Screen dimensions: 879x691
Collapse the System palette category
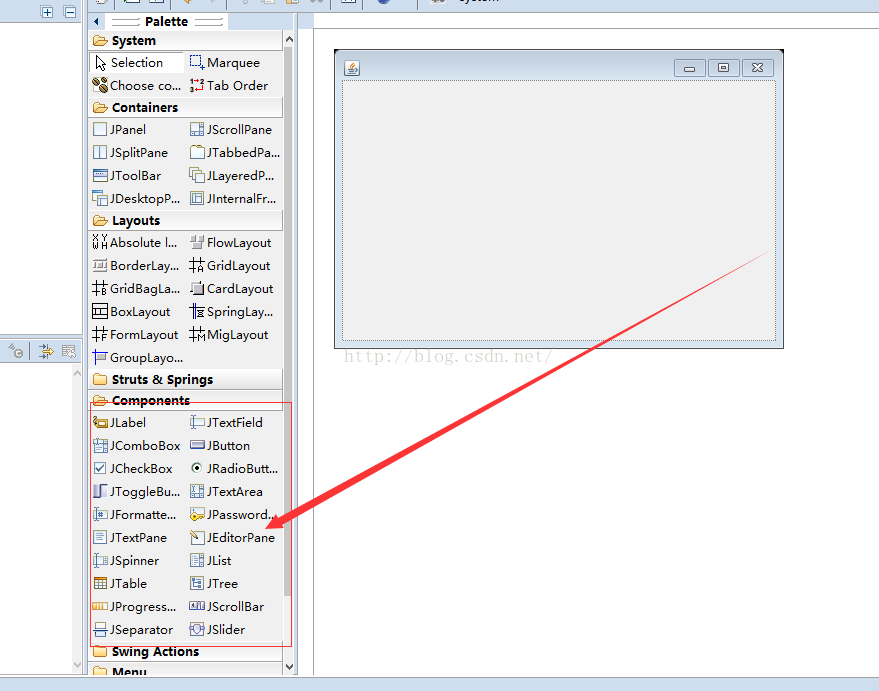(x=186, y=40)
